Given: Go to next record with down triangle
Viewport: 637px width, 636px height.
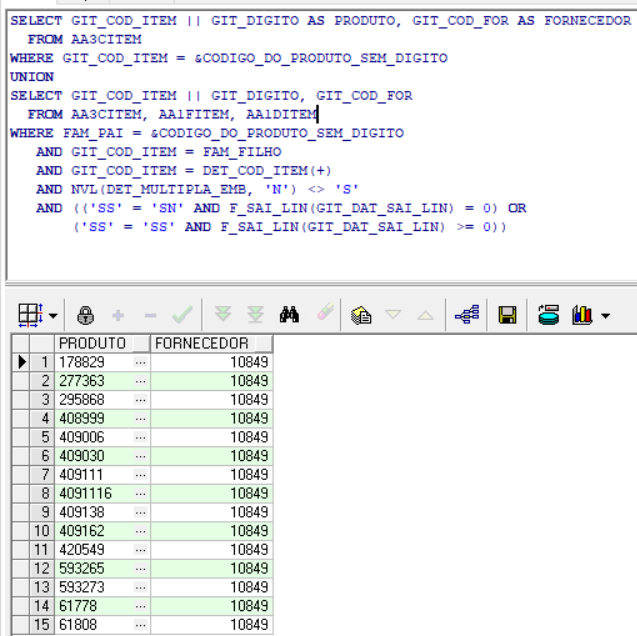Looking at the screenshot, I should [x=393, y=314].
